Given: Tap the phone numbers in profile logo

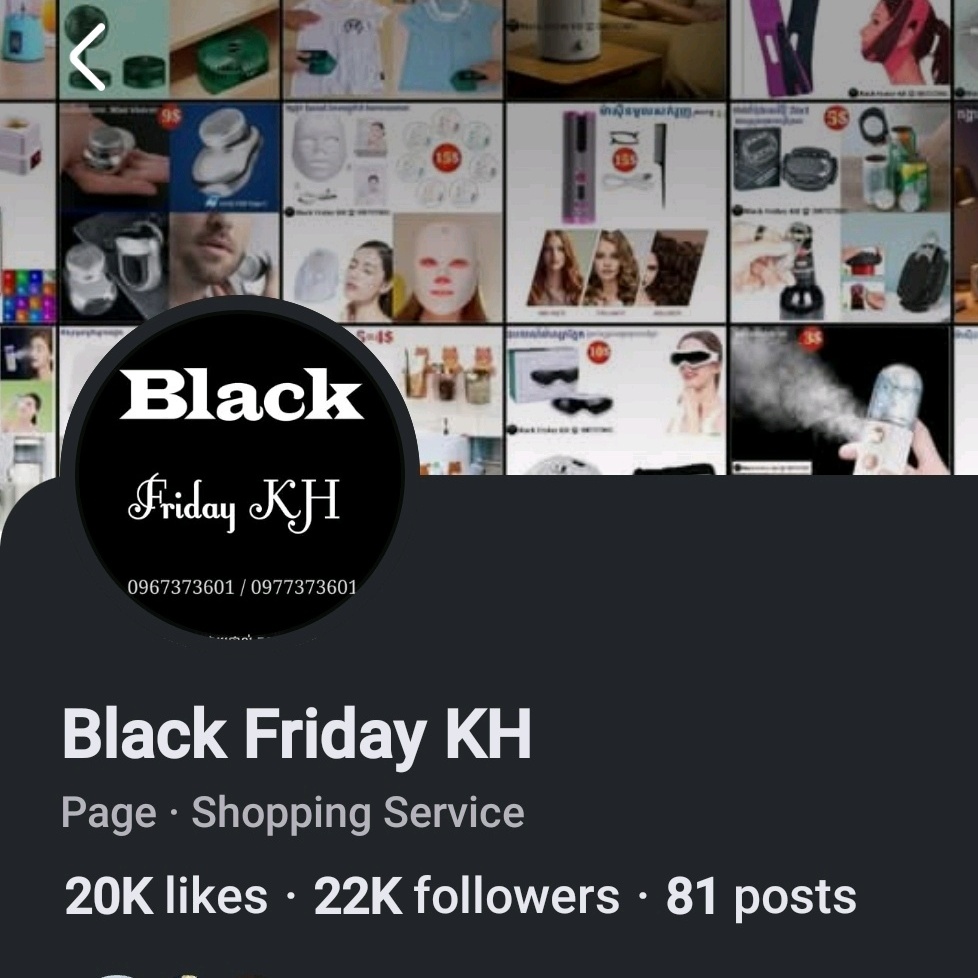Looking at the screenshot, I should 242,587.
